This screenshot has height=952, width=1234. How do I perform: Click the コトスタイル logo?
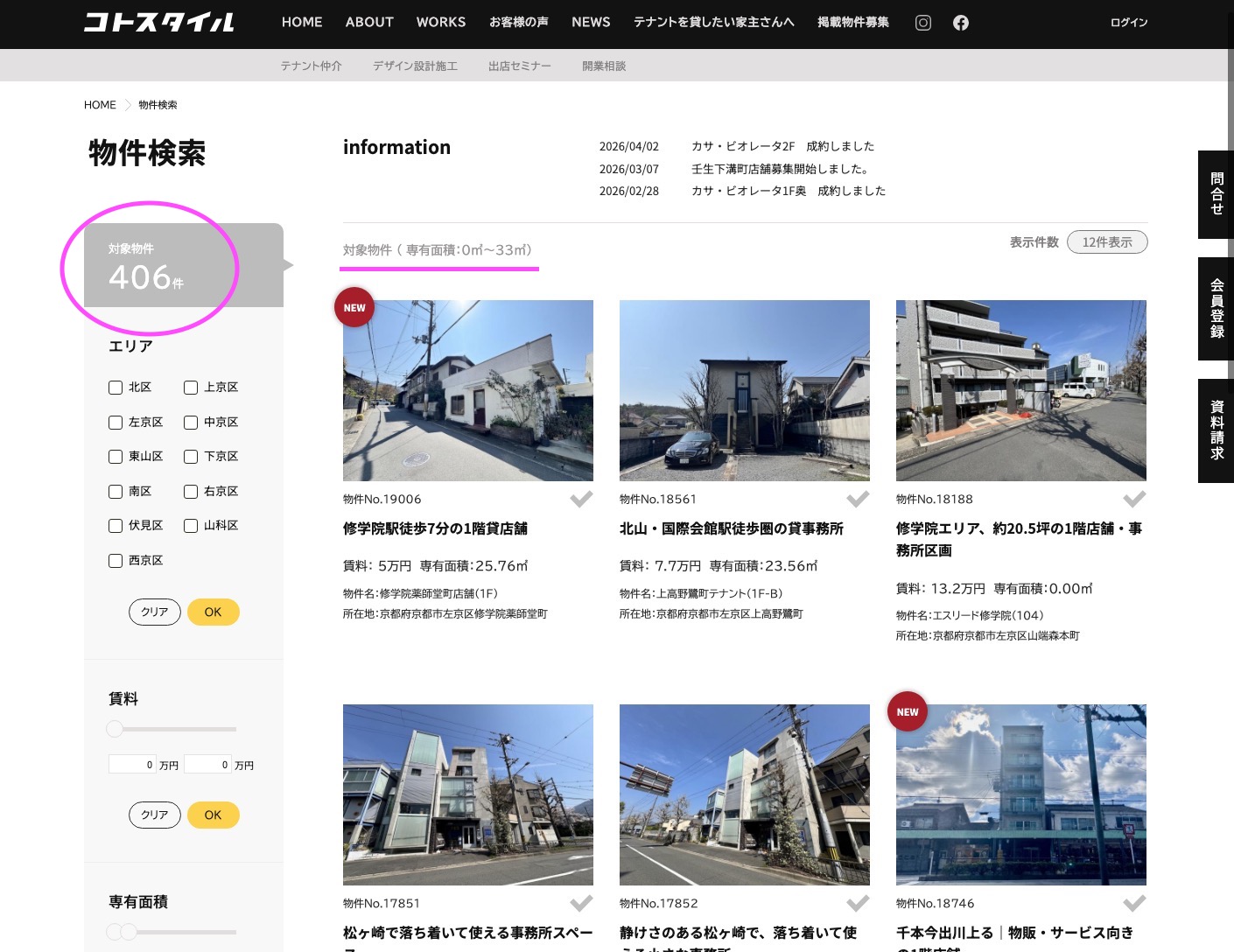[158, 23]
